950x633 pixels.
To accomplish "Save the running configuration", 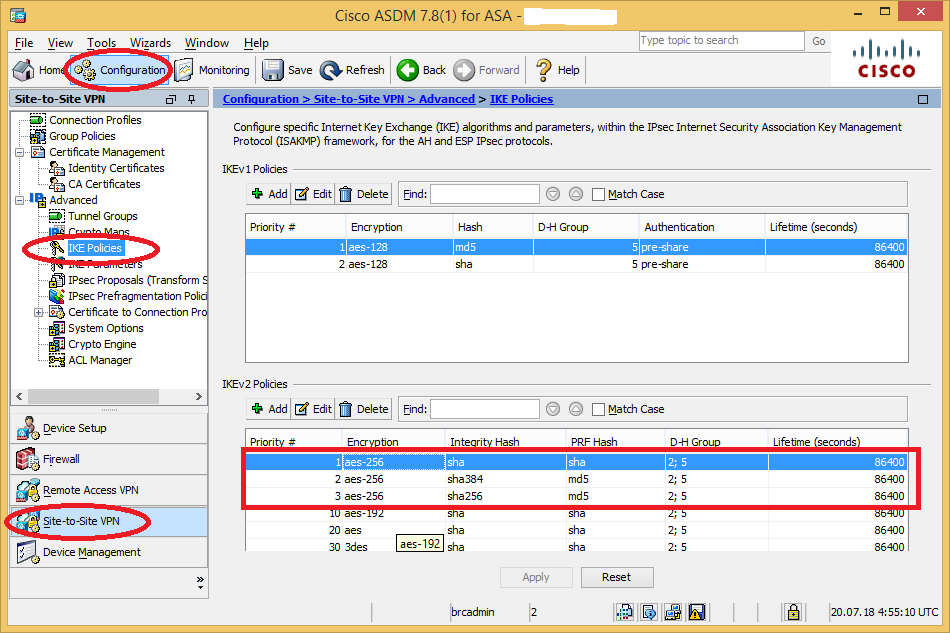I will coord(286,70).
